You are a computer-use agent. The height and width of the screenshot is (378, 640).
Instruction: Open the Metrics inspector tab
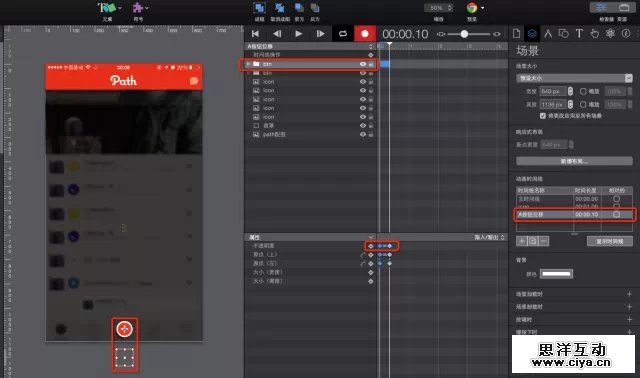coord(548,33)
